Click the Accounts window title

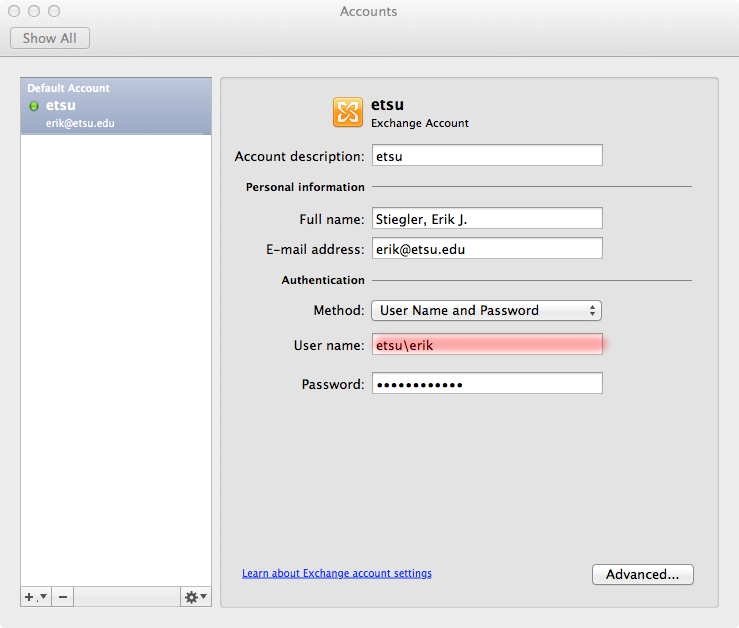[369, 11]
